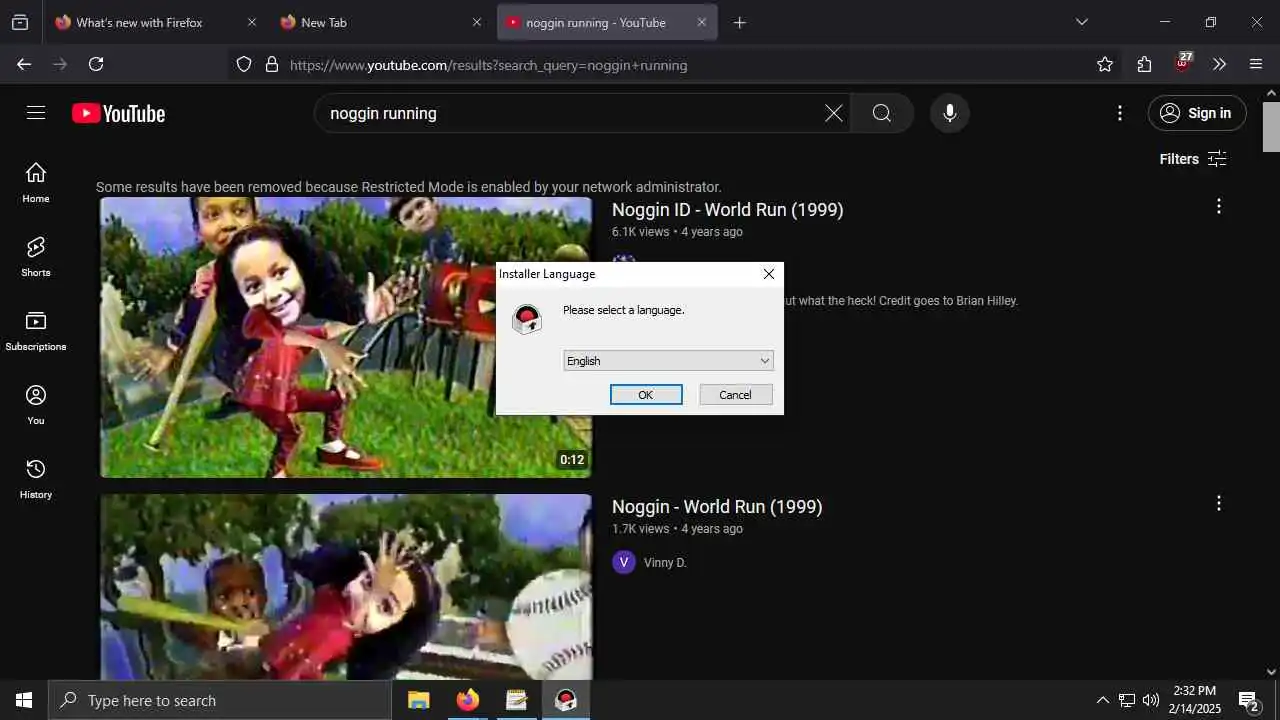Open tracking protection shield icon
The height and width of the screenshot is (720, 1280).
coord(244,64)
